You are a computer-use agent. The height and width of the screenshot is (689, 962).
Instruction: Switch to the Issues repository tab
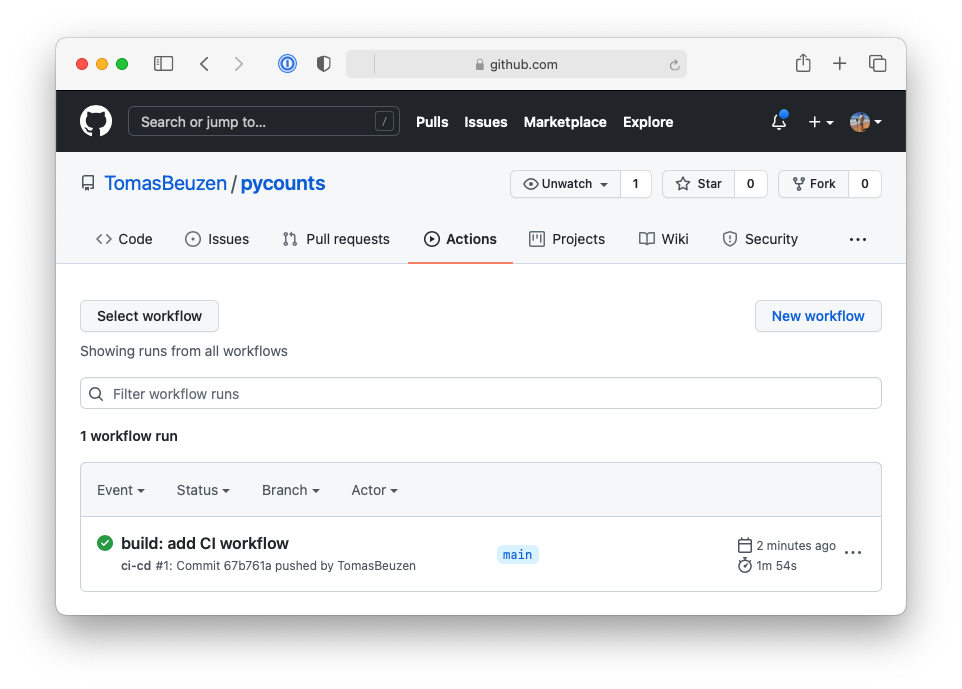[x=217, y=239]
